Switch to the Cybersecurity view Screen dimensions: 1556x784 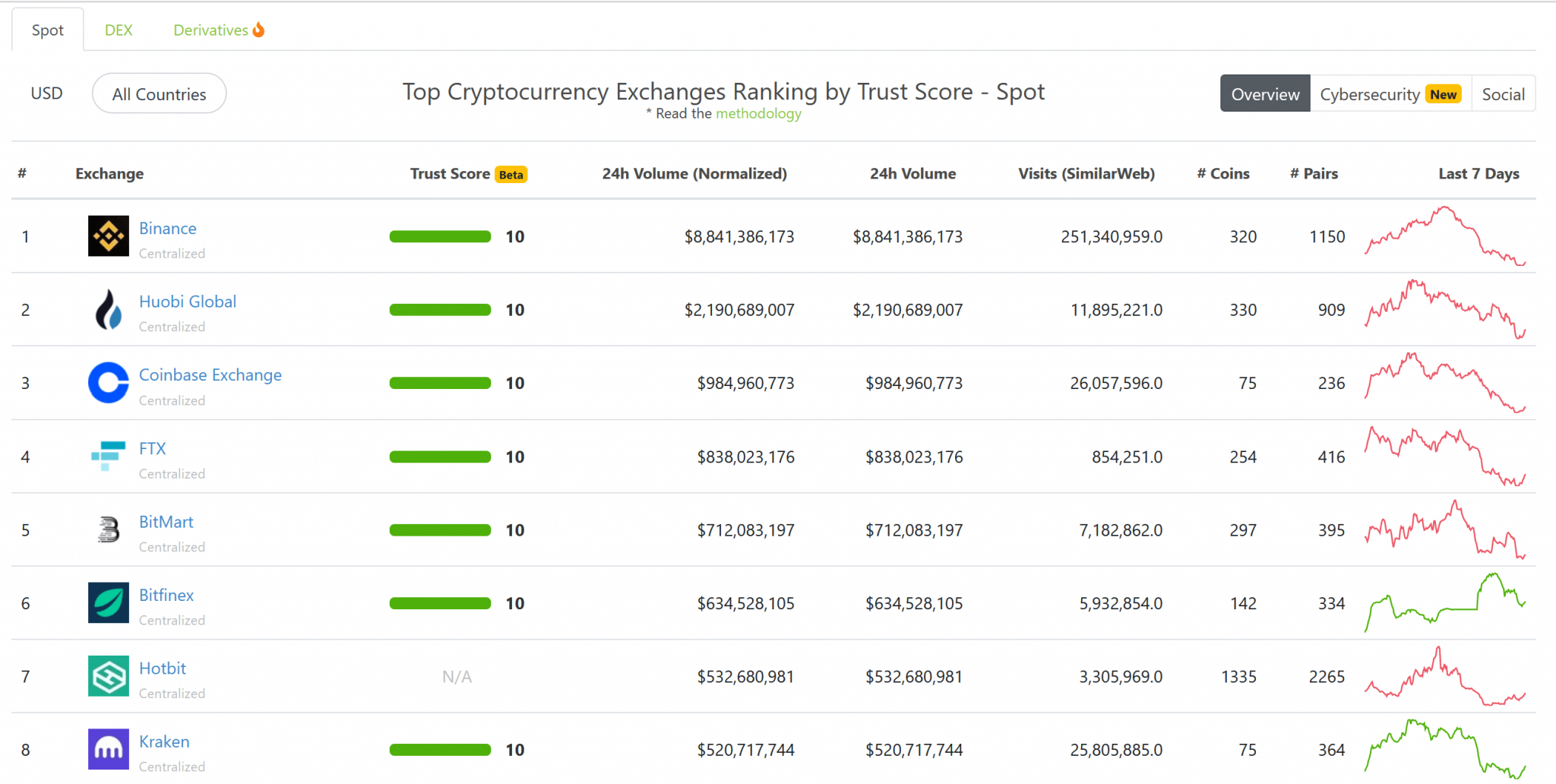tap(1370, 93)
